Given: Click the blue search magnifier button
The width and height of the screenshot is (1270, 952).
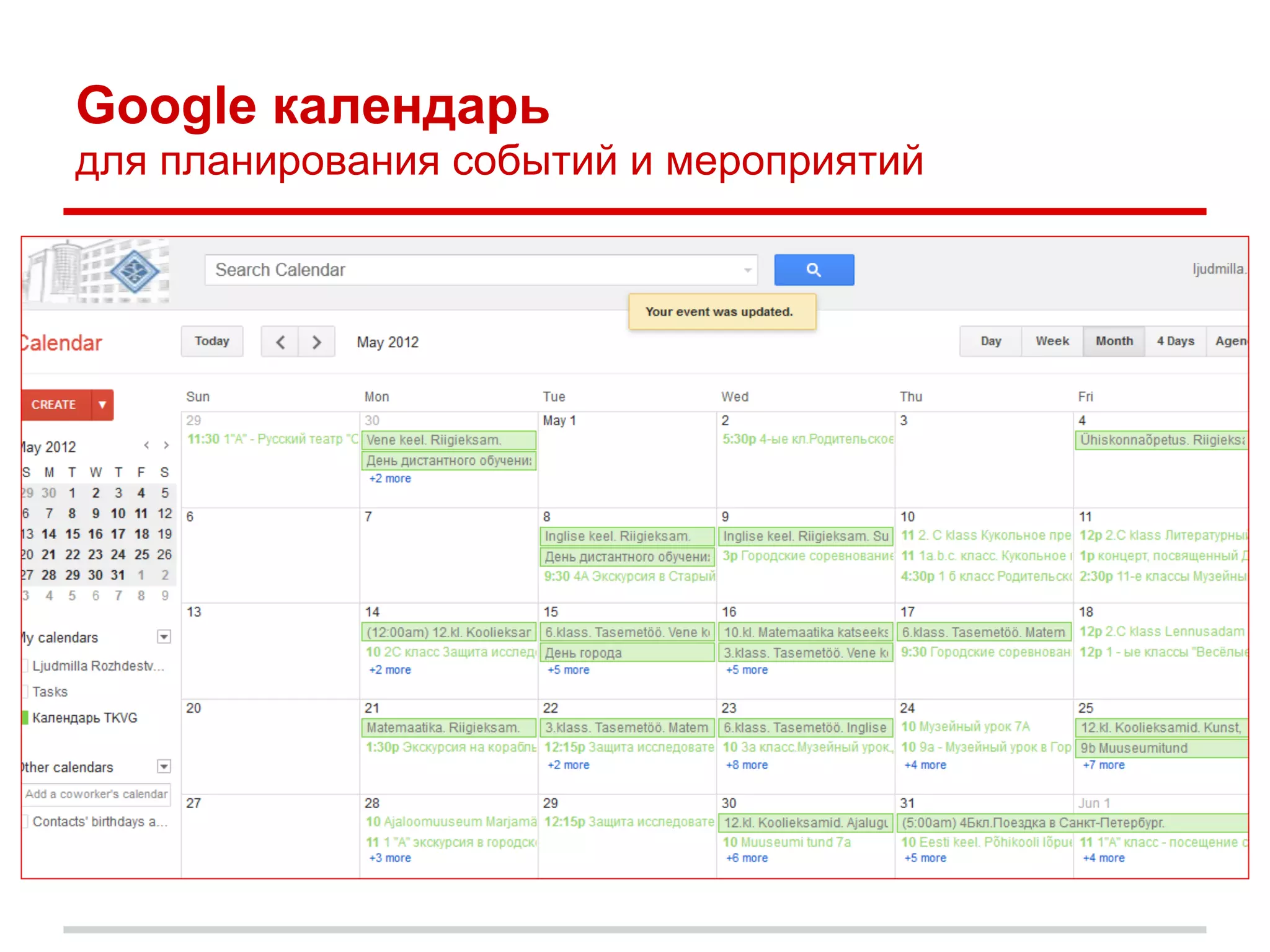Looking at the screenshot, I should click(x=814, y=270).
